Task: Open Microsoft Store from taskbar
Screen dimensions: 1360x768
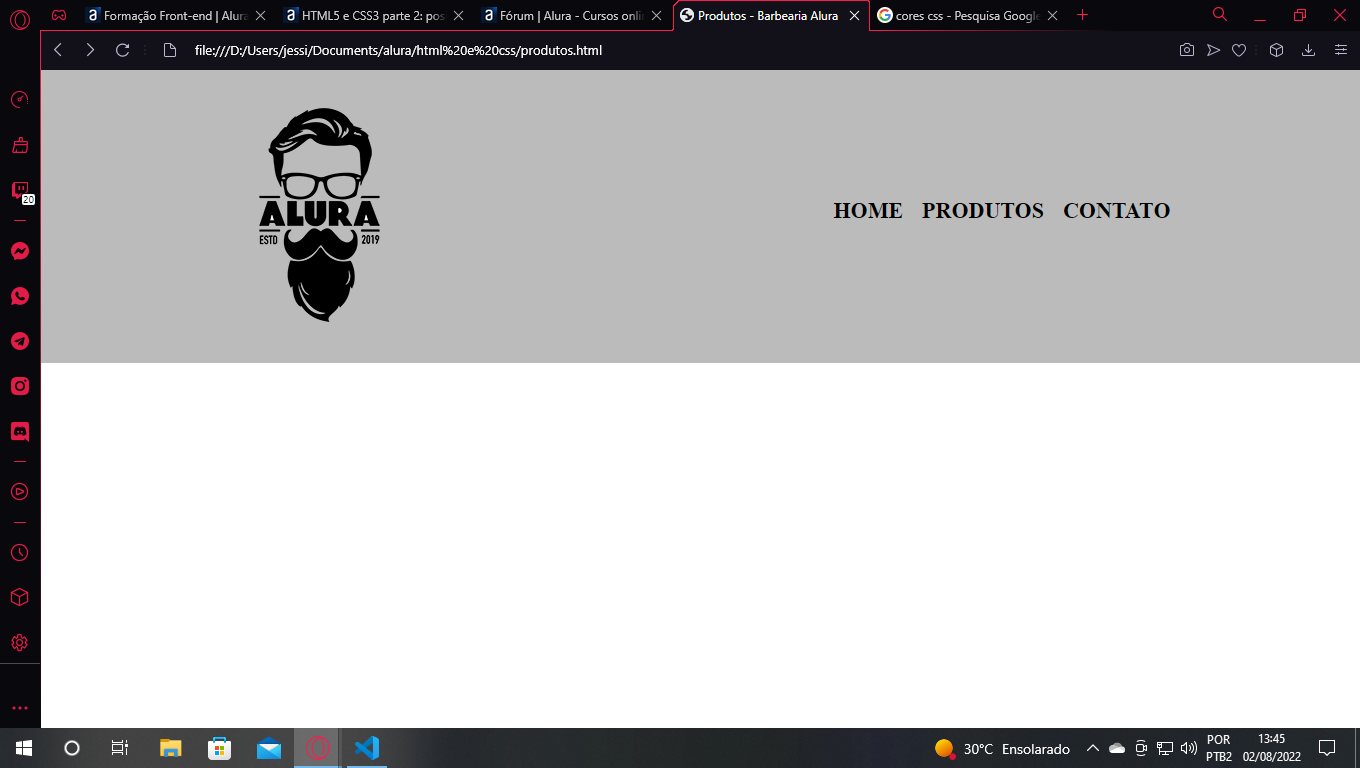Action: [x=219, y=748]
